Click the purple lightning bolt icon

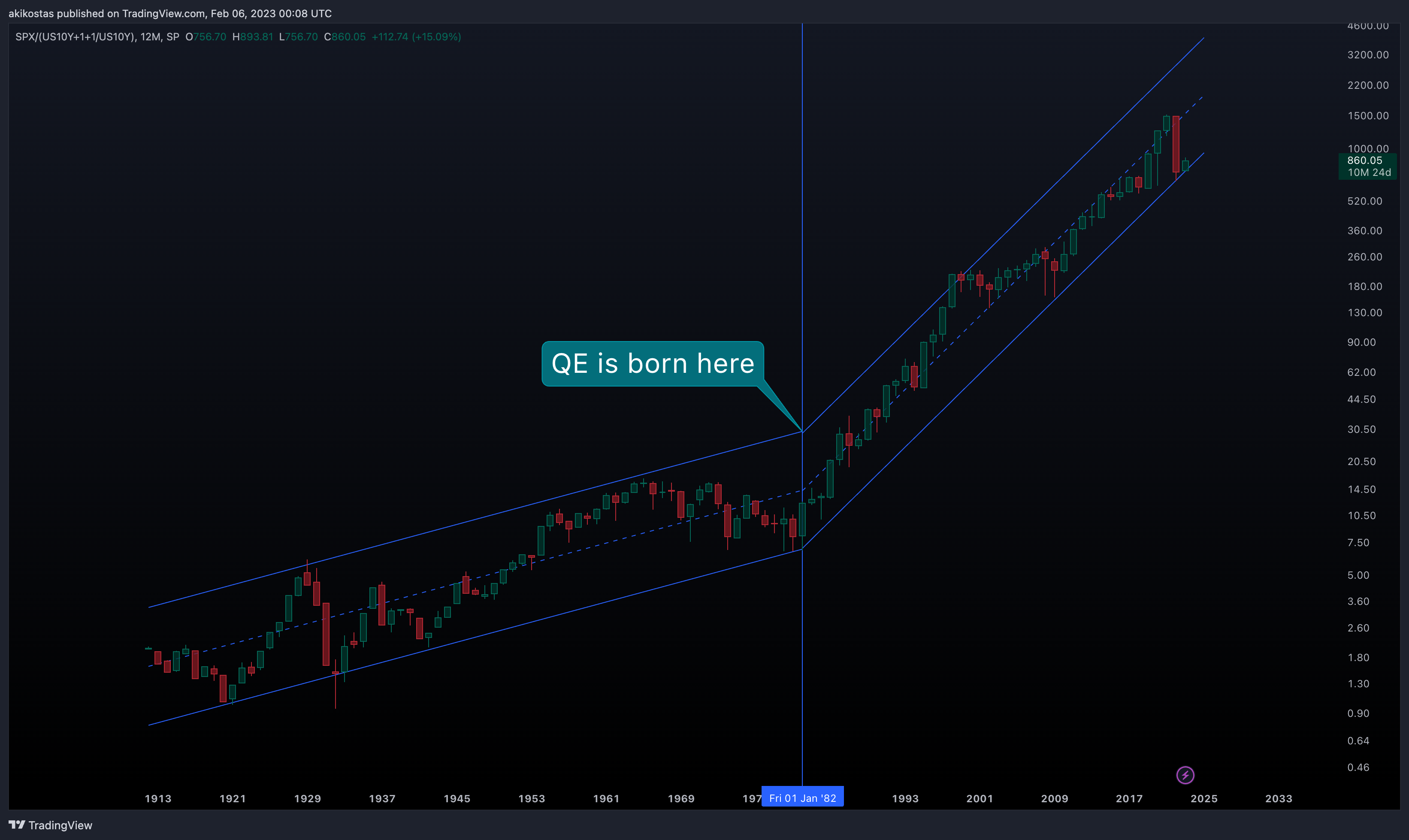click(1185, 775)
